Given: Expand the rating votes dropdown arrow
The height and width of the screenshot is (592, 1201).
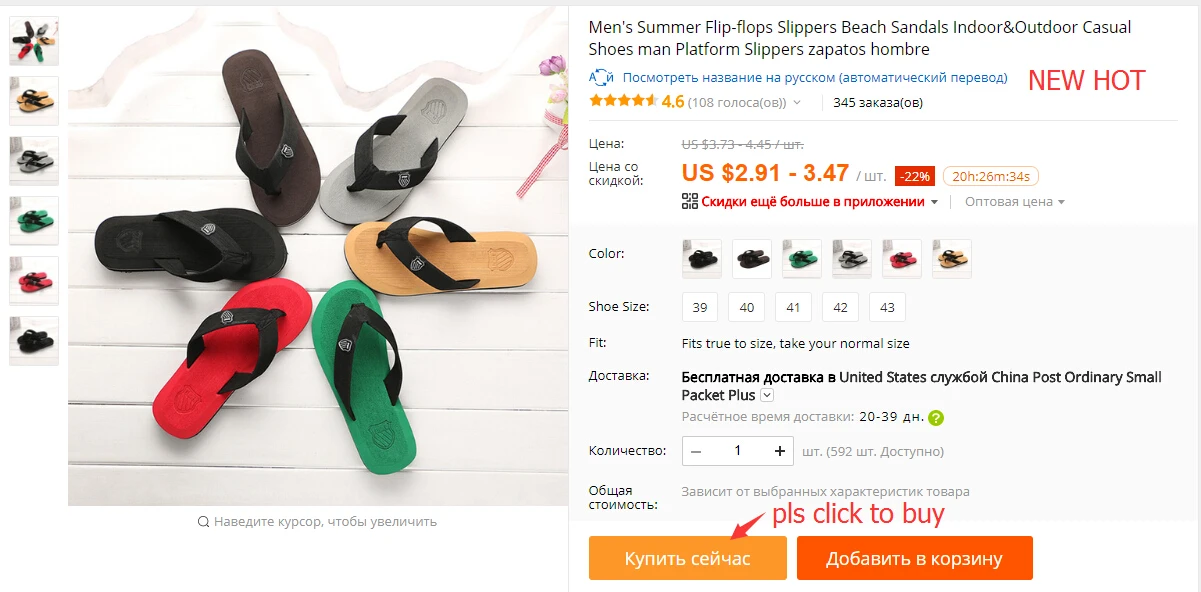Looking at the screenshot, I should pos(797,102).
